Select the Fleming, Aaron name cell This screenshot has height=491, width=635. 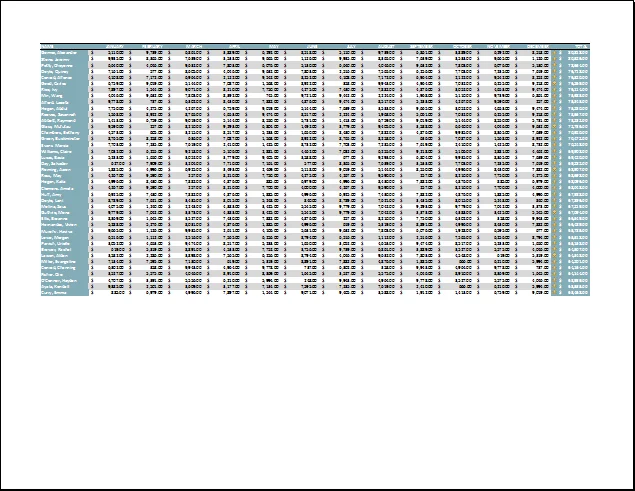click(x=64, y=169)
